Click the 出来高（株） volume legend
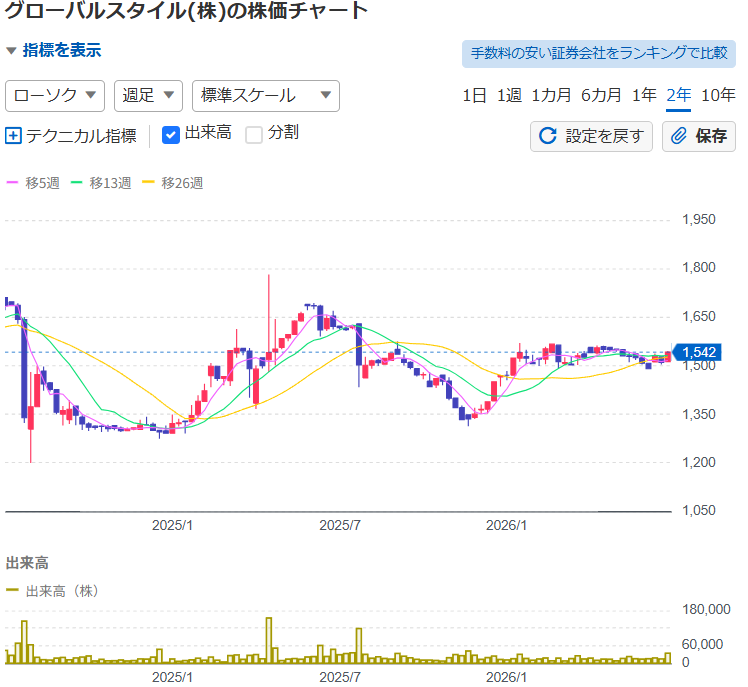Image resolution: width=748 pixels, height=687 pixels. coord(52,592)
